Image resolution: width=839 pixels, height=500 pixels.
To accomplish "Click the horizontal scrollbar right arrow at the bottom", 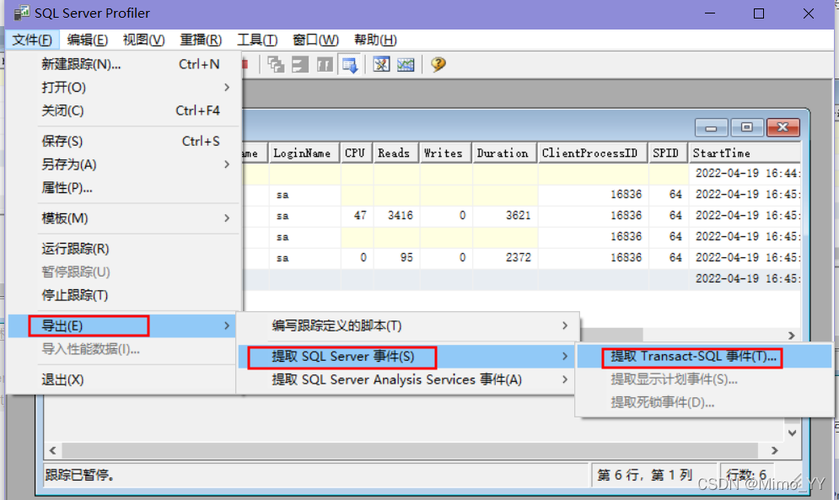I will (x=774, y=451).
